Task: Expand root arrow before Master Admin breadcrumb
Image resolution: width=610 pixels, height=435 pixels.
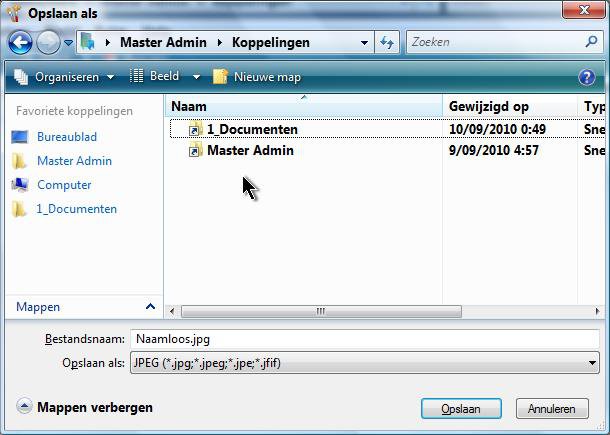Action: tap(108, 42)
